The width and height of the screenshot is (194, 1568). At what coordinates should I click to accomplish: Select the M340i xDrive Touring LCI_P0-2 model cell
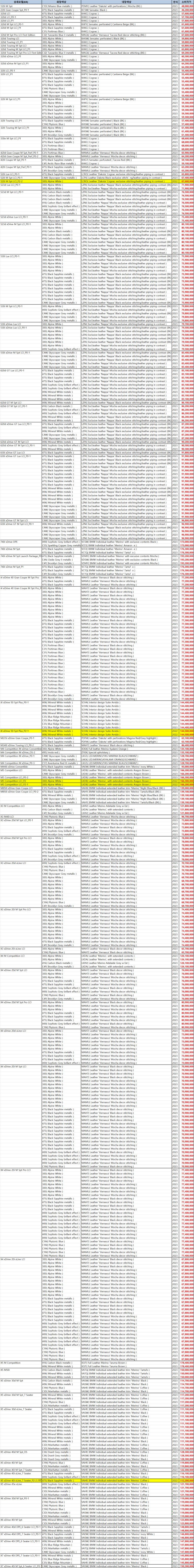21,746
